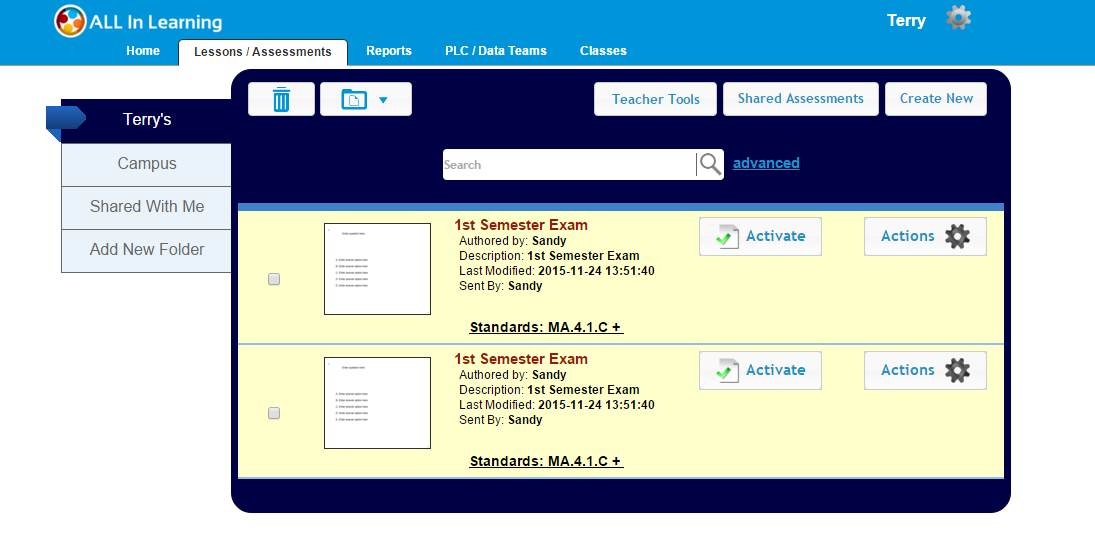Activate the first 1st Semester Exam
The image size is (1095, 539).
coord(760,237)
